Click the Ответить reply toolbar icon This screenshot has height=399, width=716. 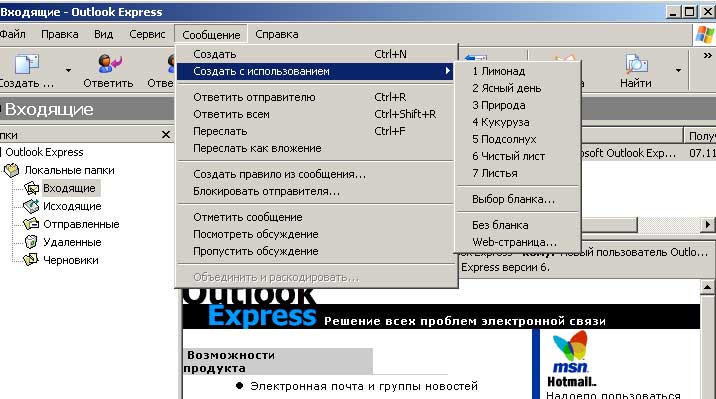pyautogui.click(x=109, y=63)
